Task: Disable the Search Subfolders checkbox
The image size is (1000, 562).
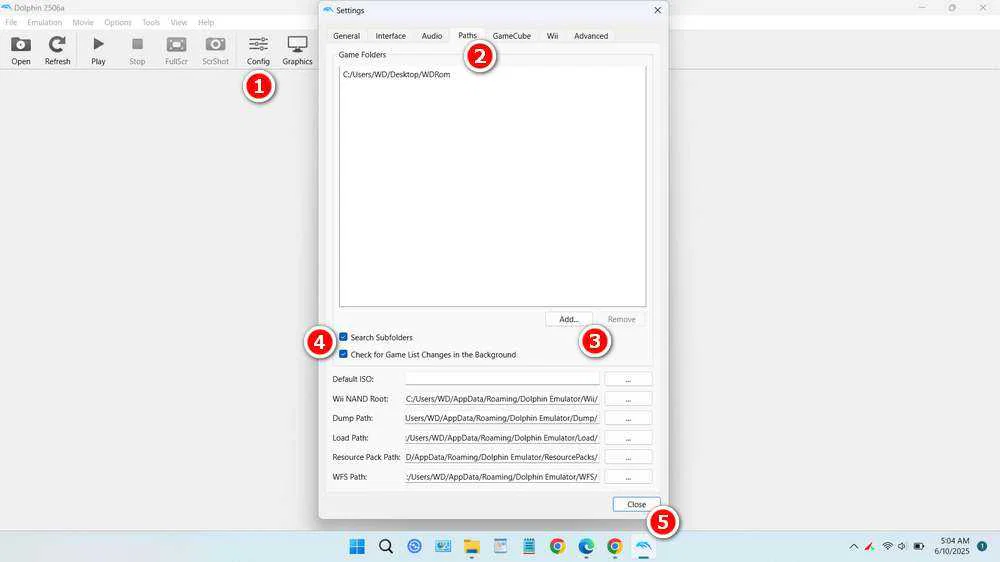Action: click(344, 338)
